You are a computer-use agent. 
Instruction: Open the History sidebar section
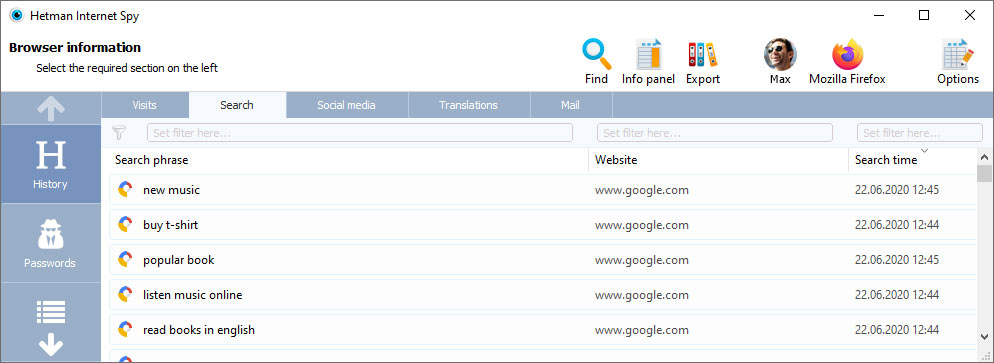click(x=51, y=164)
